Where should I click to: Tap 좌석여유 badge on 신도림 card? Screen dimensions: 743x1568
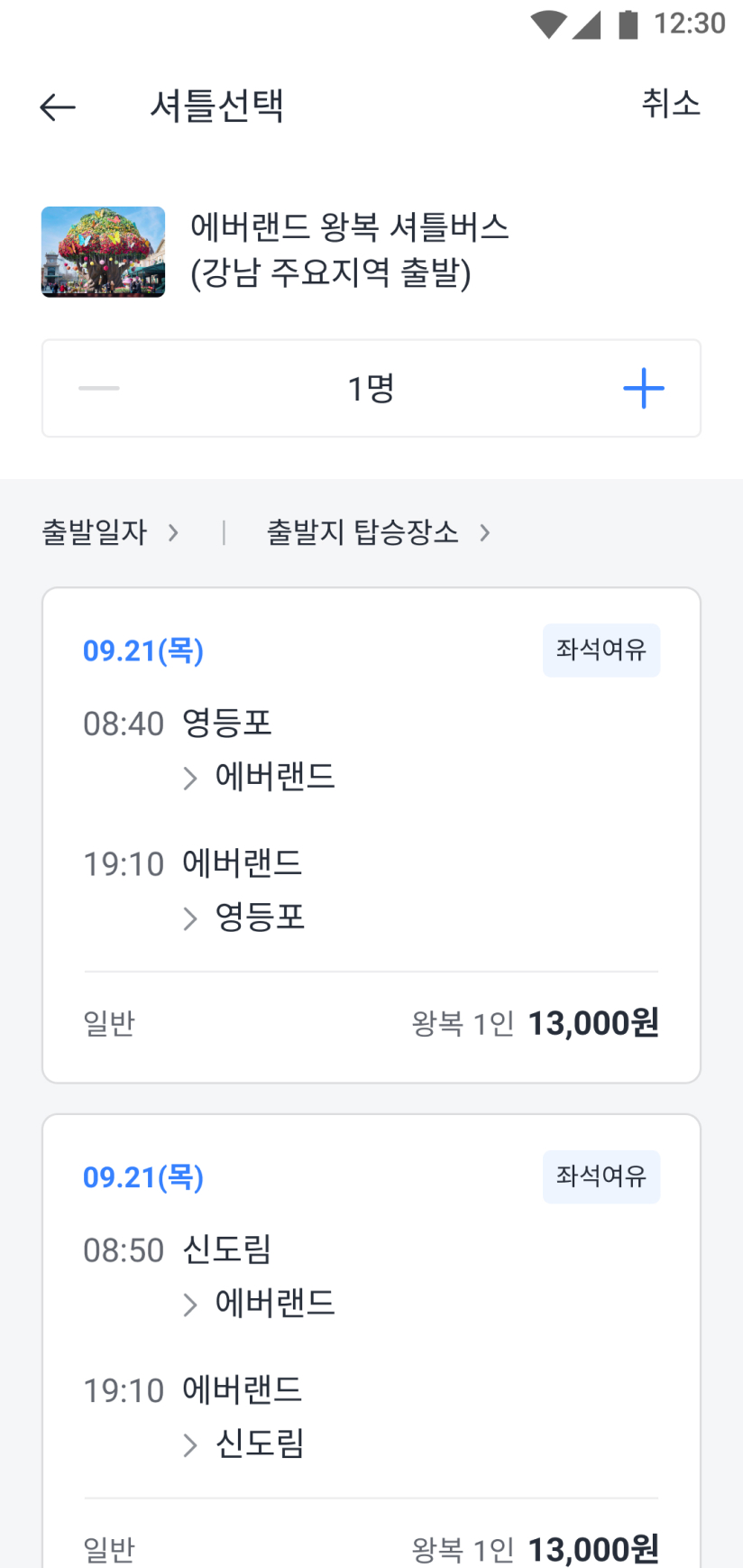coord(601,1176)
